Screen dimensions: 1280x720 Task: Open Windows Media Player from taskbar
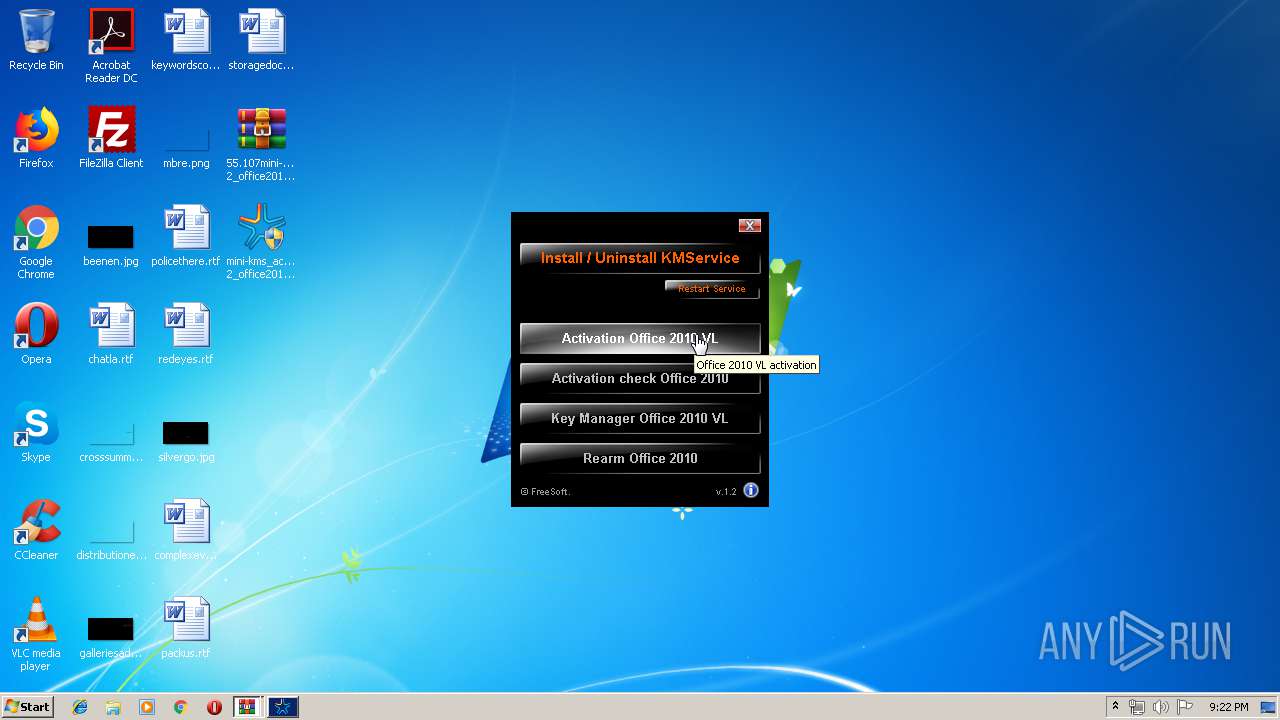click(x=147, y=707)
